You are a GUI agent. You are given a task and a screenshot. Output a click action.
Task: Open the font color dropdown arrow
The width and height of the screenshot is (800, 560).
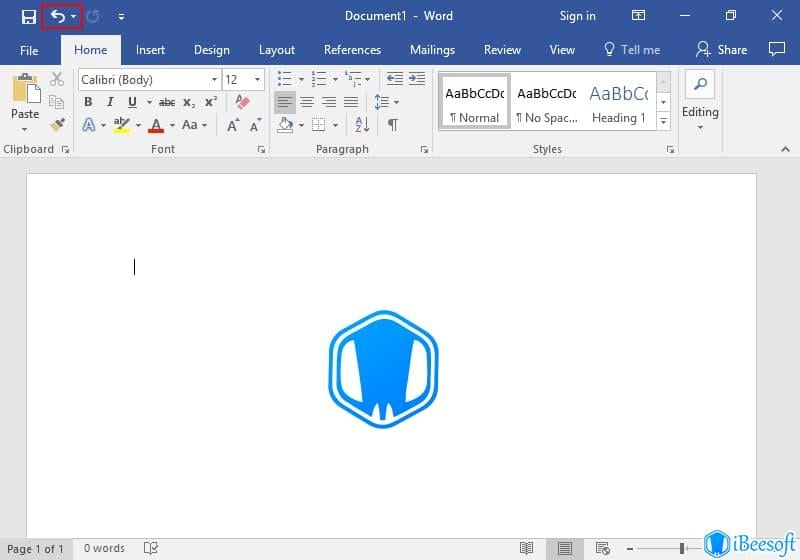click(172, 125)
